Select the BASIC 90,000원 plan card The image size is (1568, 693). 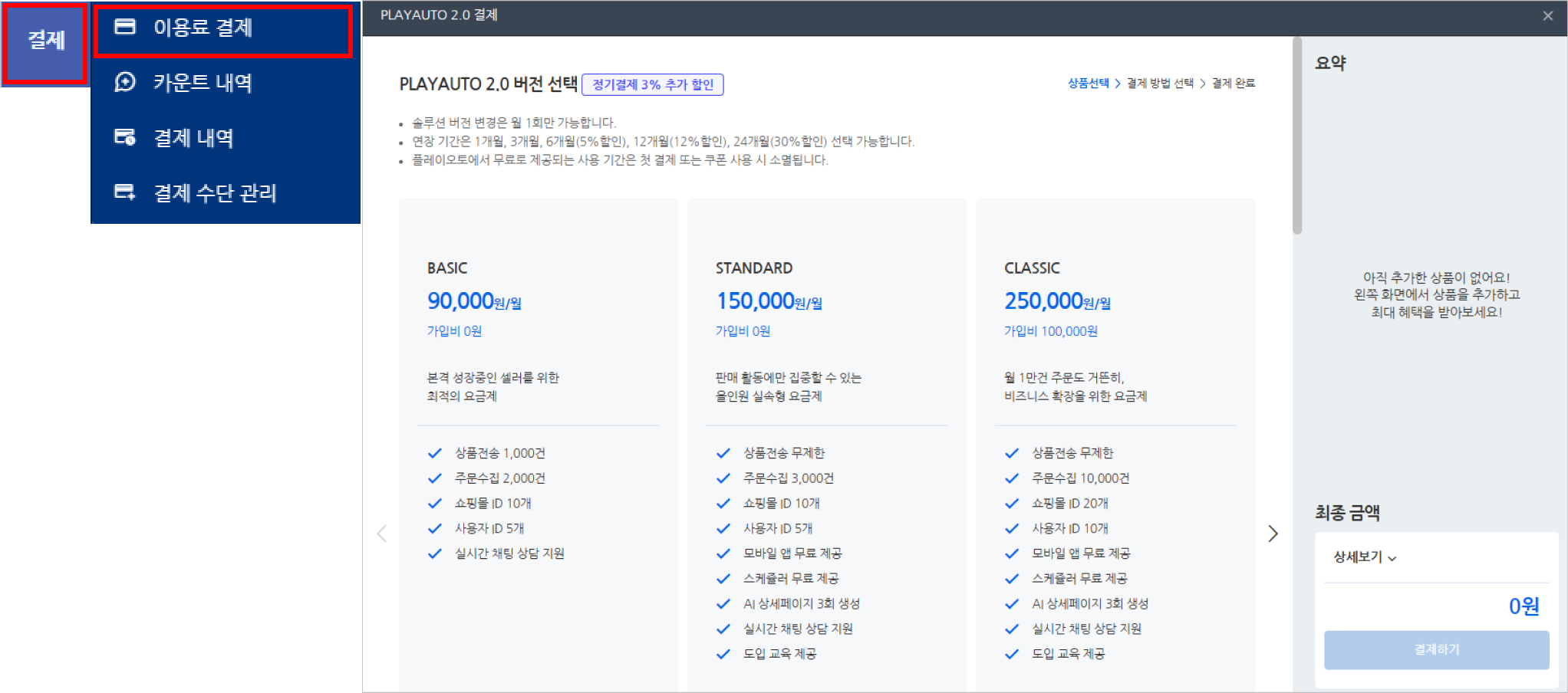pos(538,345)
